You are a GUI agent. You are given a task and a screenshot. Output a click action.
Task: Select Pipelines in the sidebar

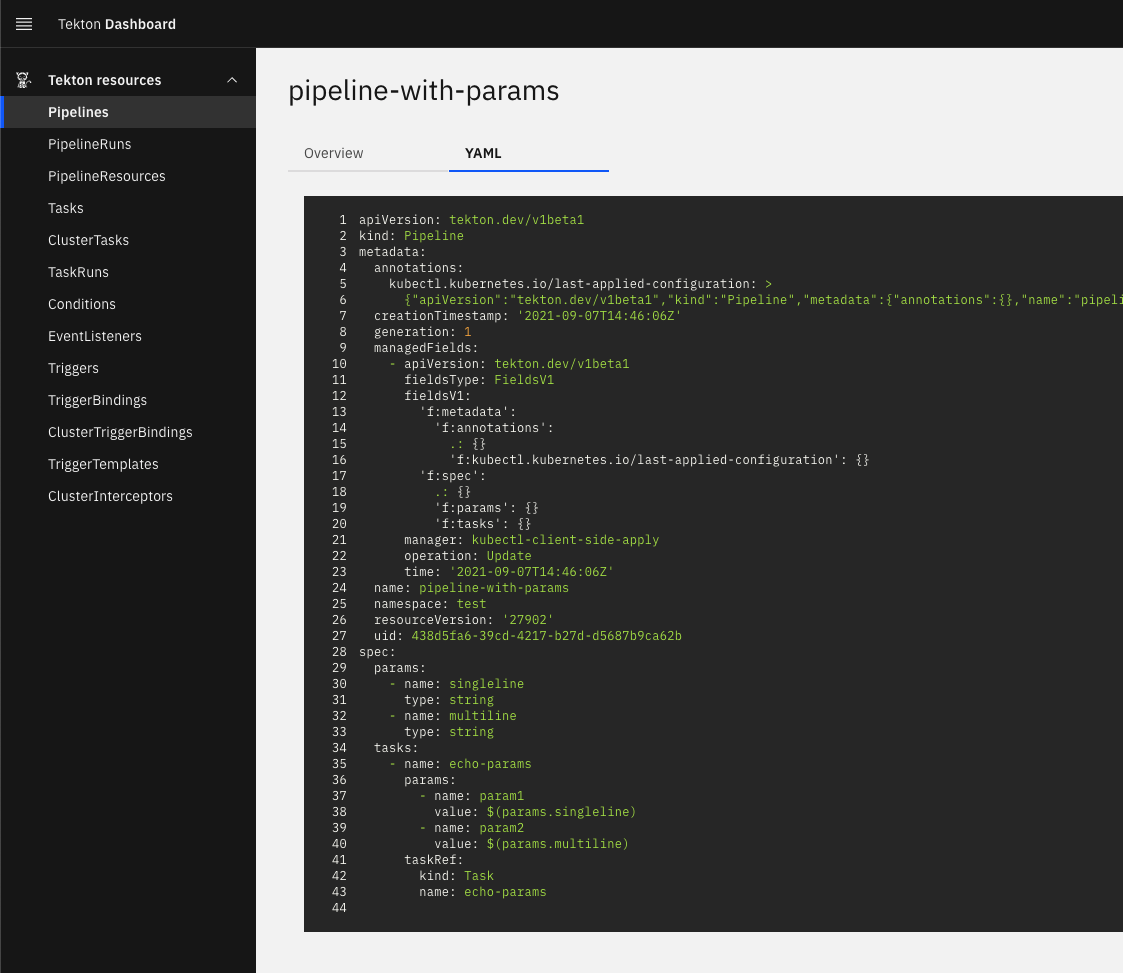128,112
